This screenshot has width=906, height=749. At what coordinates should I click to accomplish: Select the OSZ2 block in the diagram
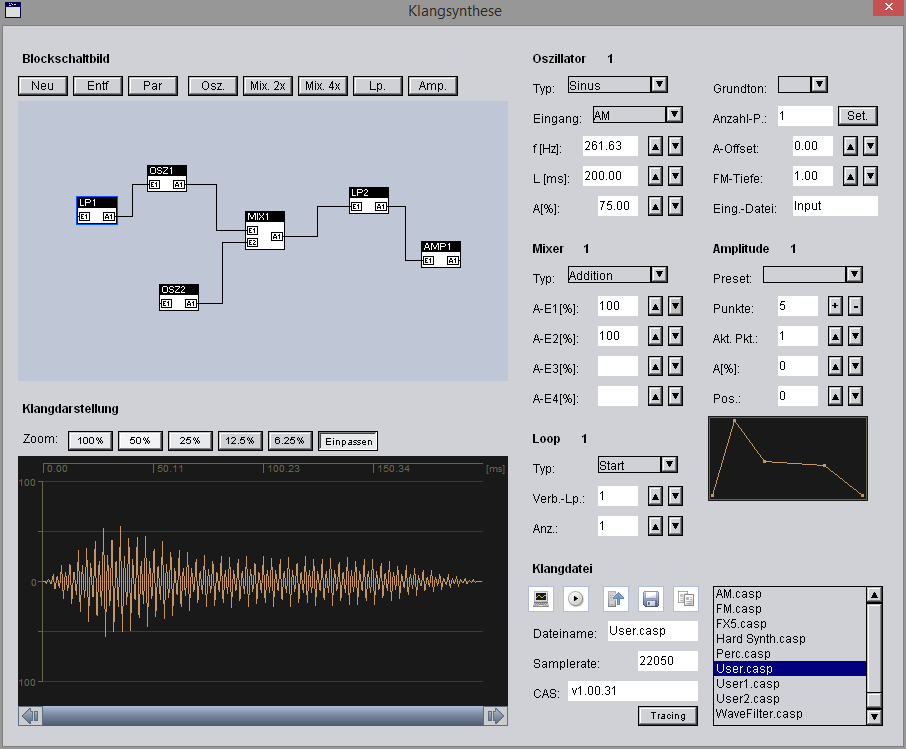[179, 297]
